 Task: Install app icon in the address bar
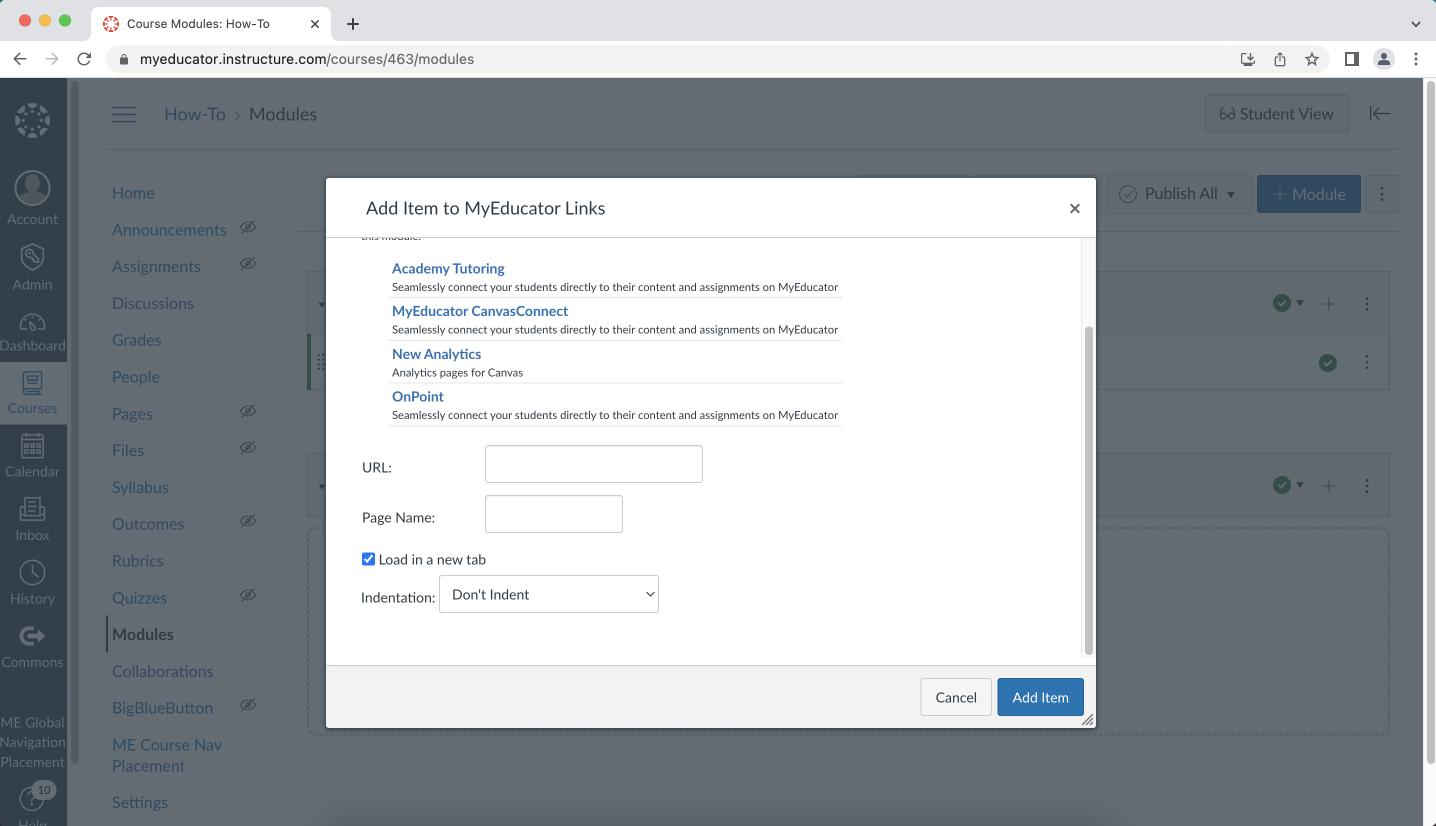click(1248, 59)
